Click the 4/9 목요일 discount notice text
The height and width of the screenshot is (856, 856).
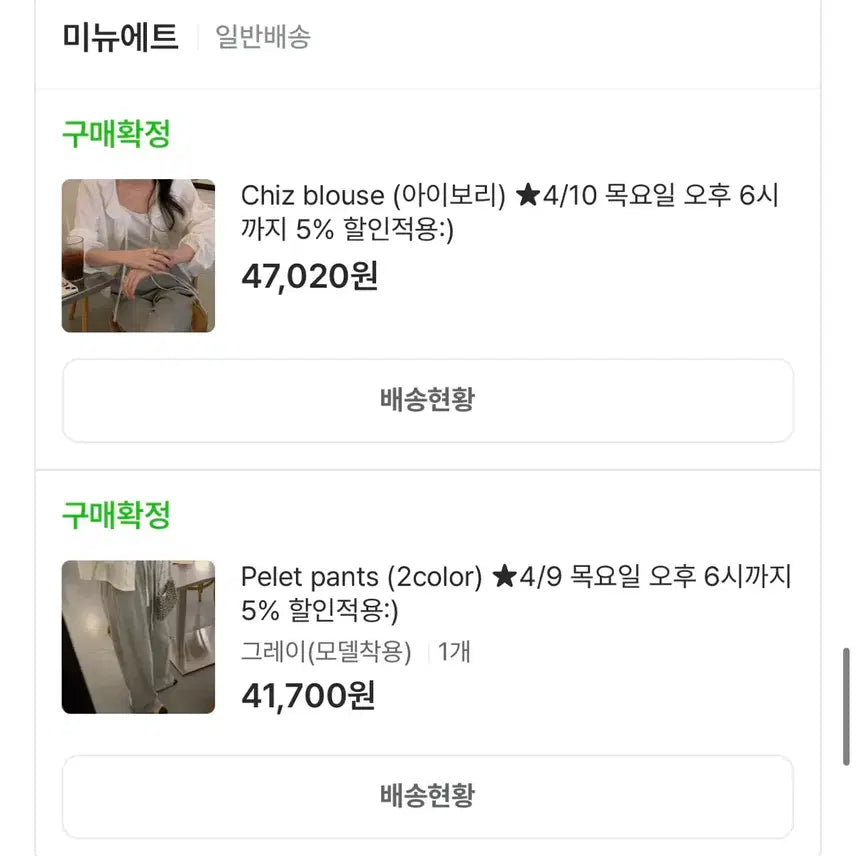click(655, 577)
